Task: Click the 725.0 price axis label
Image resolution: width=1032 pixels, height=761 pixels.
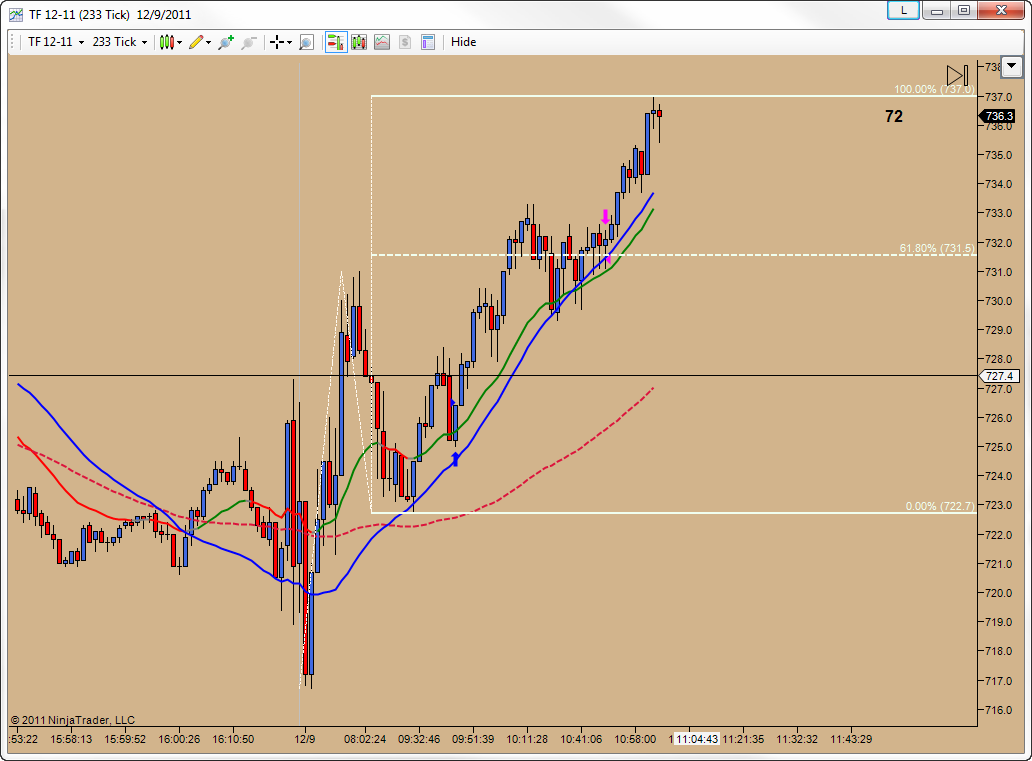Action: click(x=998, y=447)
